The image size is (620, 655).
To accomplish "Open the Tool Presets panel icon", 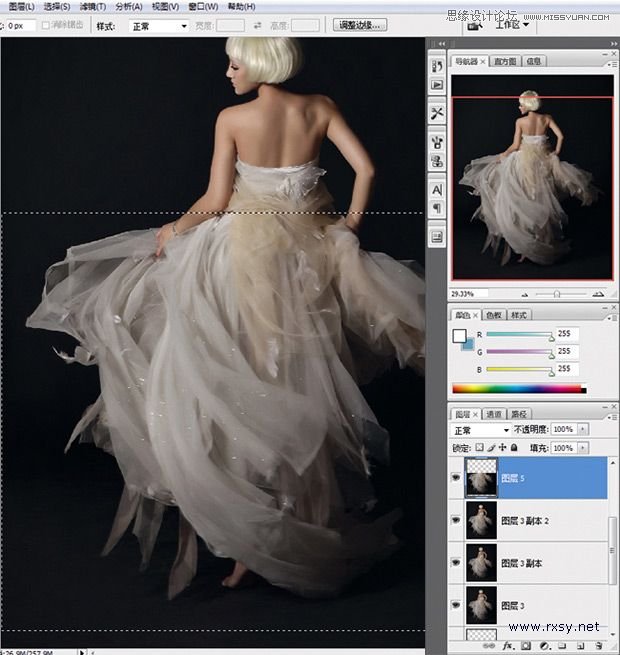I will click(x=437, y=113).
